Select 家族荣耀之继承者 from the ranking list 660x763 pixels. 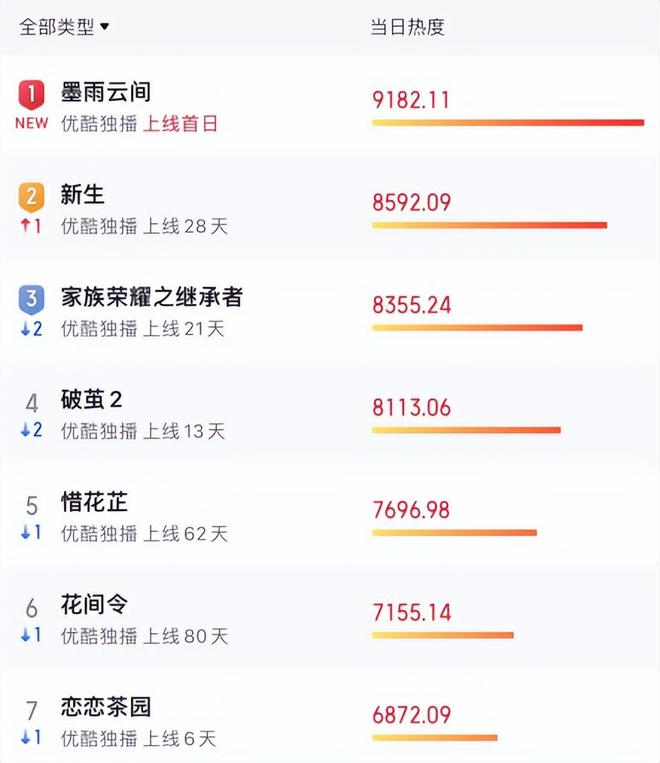152,297
